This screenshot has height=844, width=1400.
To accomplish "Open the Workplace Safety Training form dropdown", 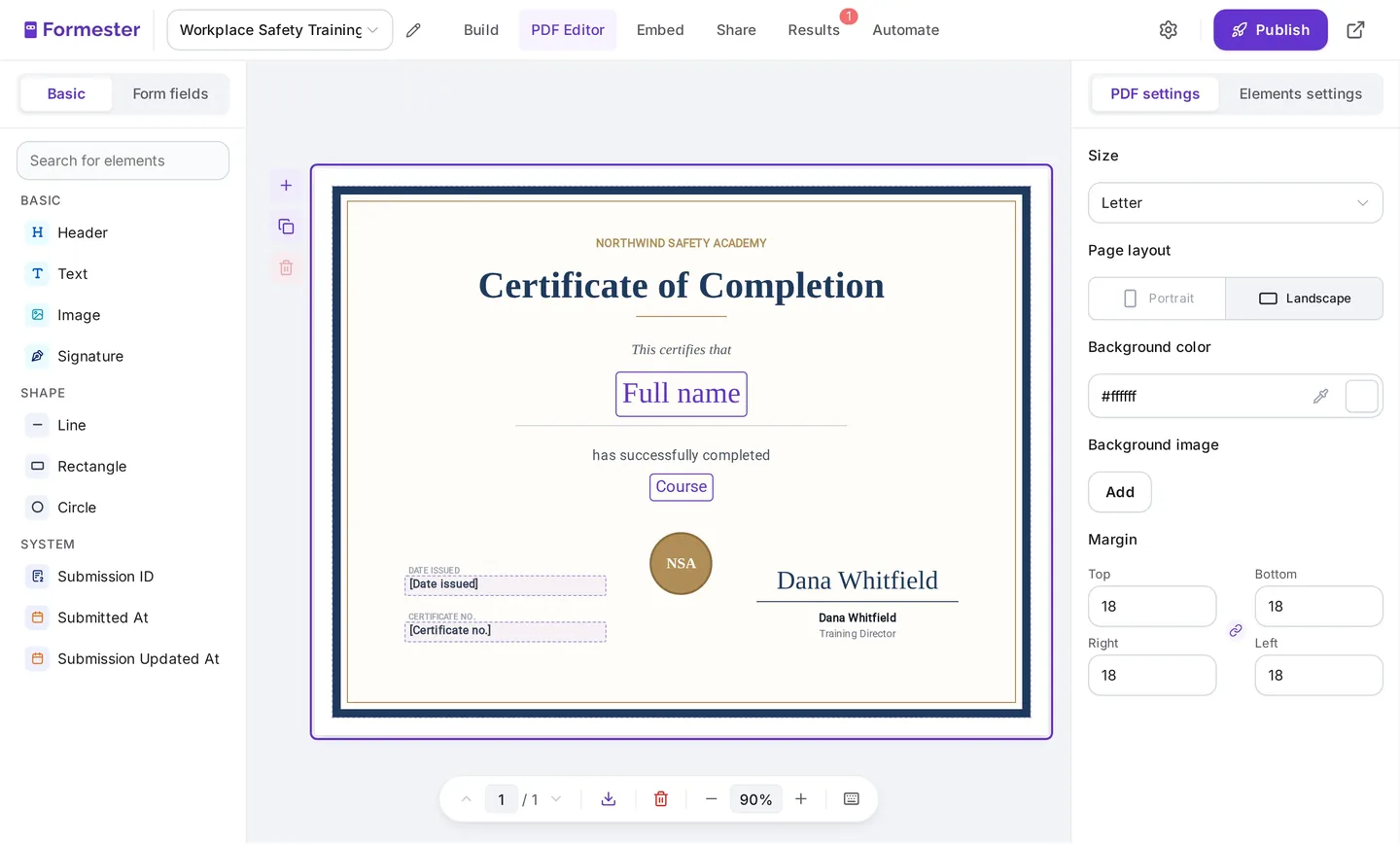I will (x=280, y=30).
